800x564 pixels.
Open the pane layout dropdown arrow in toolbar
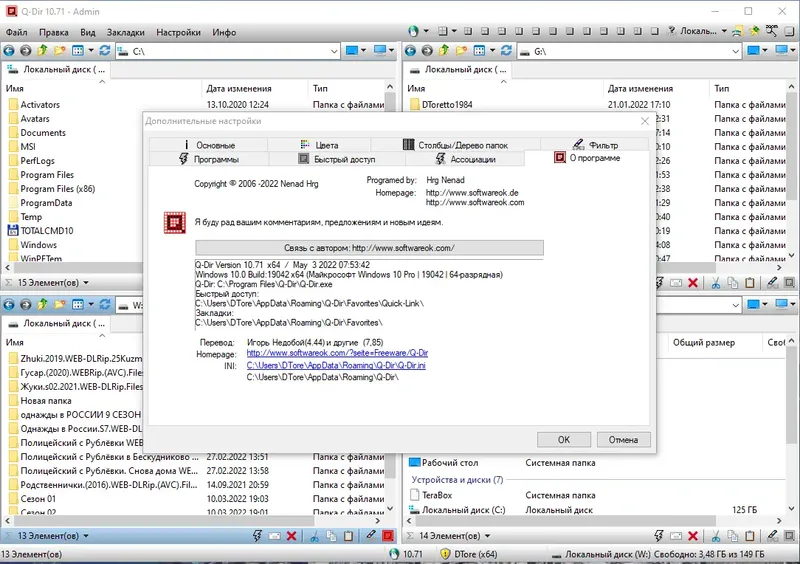pyautogui.click(x=454, y=31)
